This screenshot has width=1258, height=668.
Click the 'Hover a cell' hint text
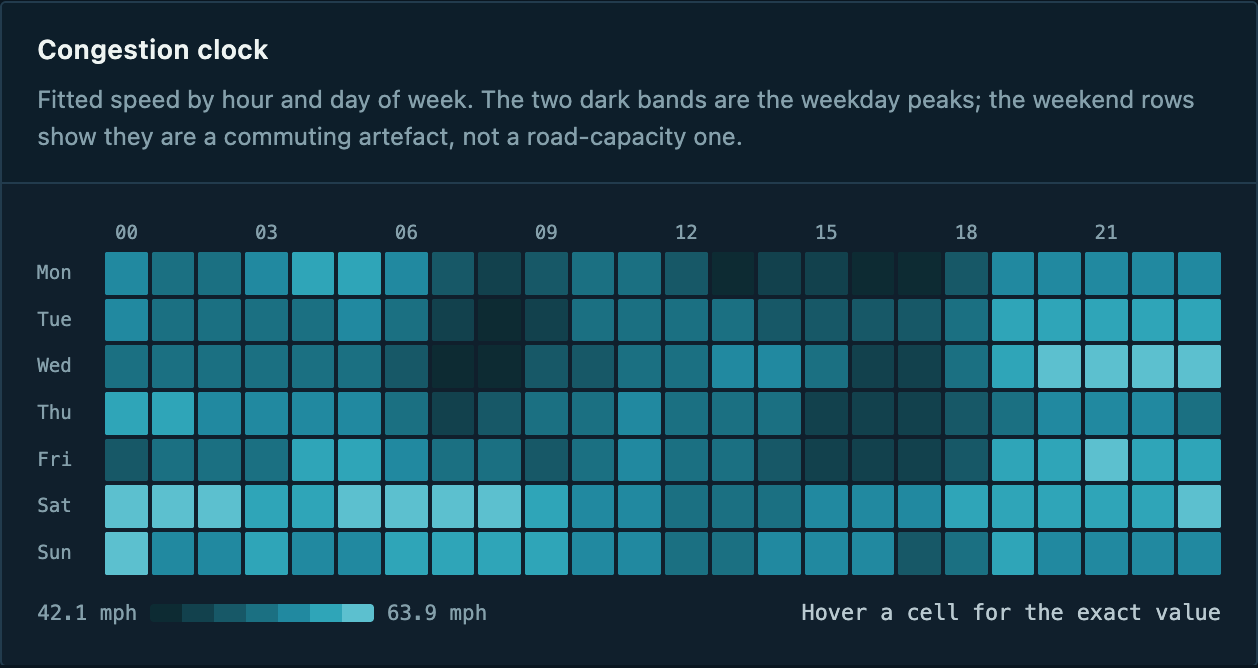click(1011, 613)
